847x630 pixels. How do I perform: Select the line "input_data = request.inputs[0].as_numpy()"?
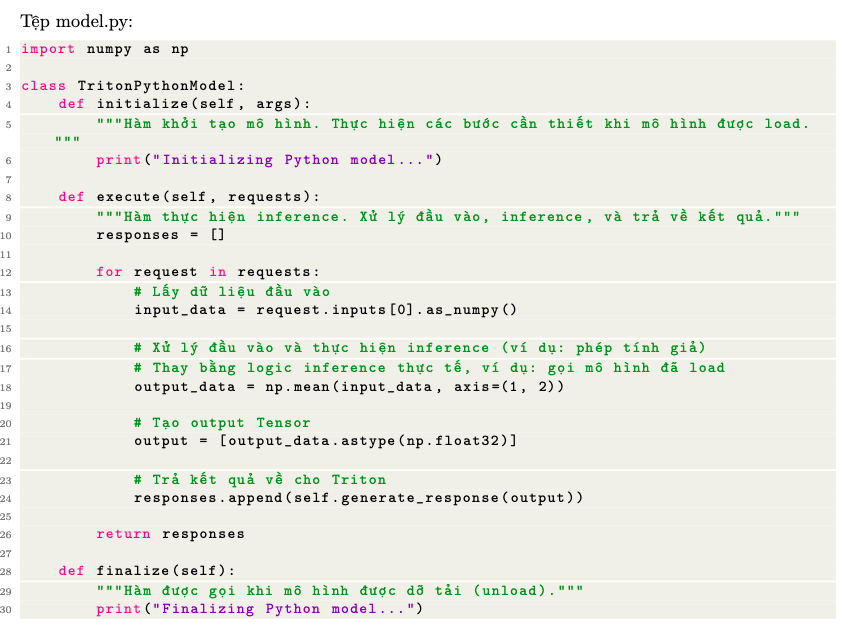(x=326, y=310)
